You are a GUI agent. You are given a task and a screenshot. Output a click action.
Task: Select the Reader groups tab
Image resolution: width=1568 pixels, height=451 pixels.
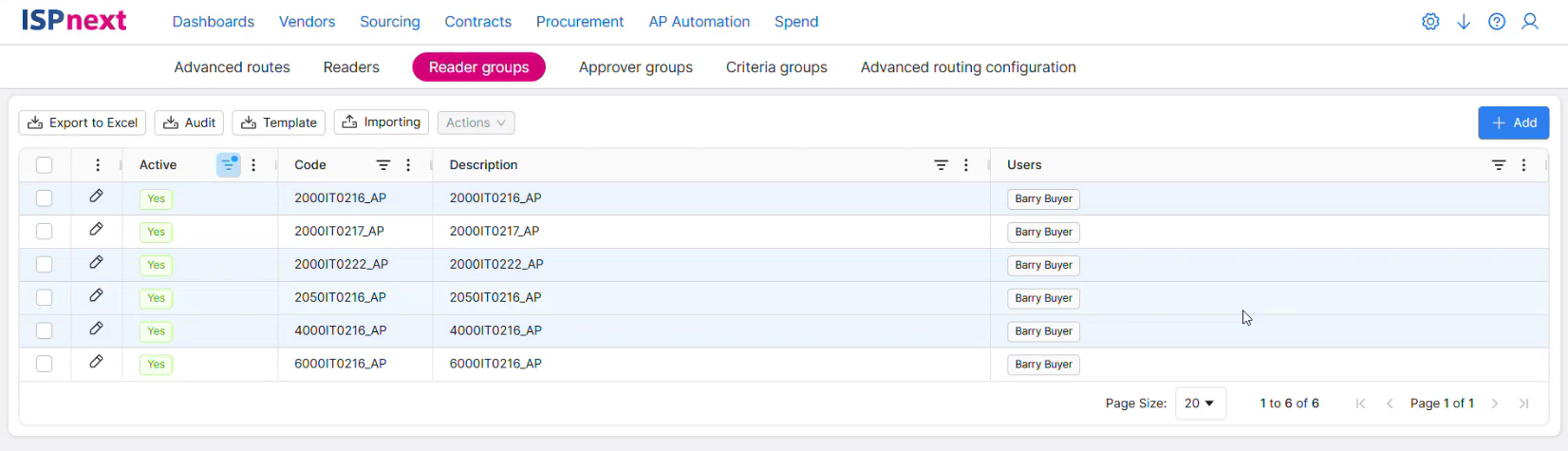pyautogui.click(x=479, y=67)
